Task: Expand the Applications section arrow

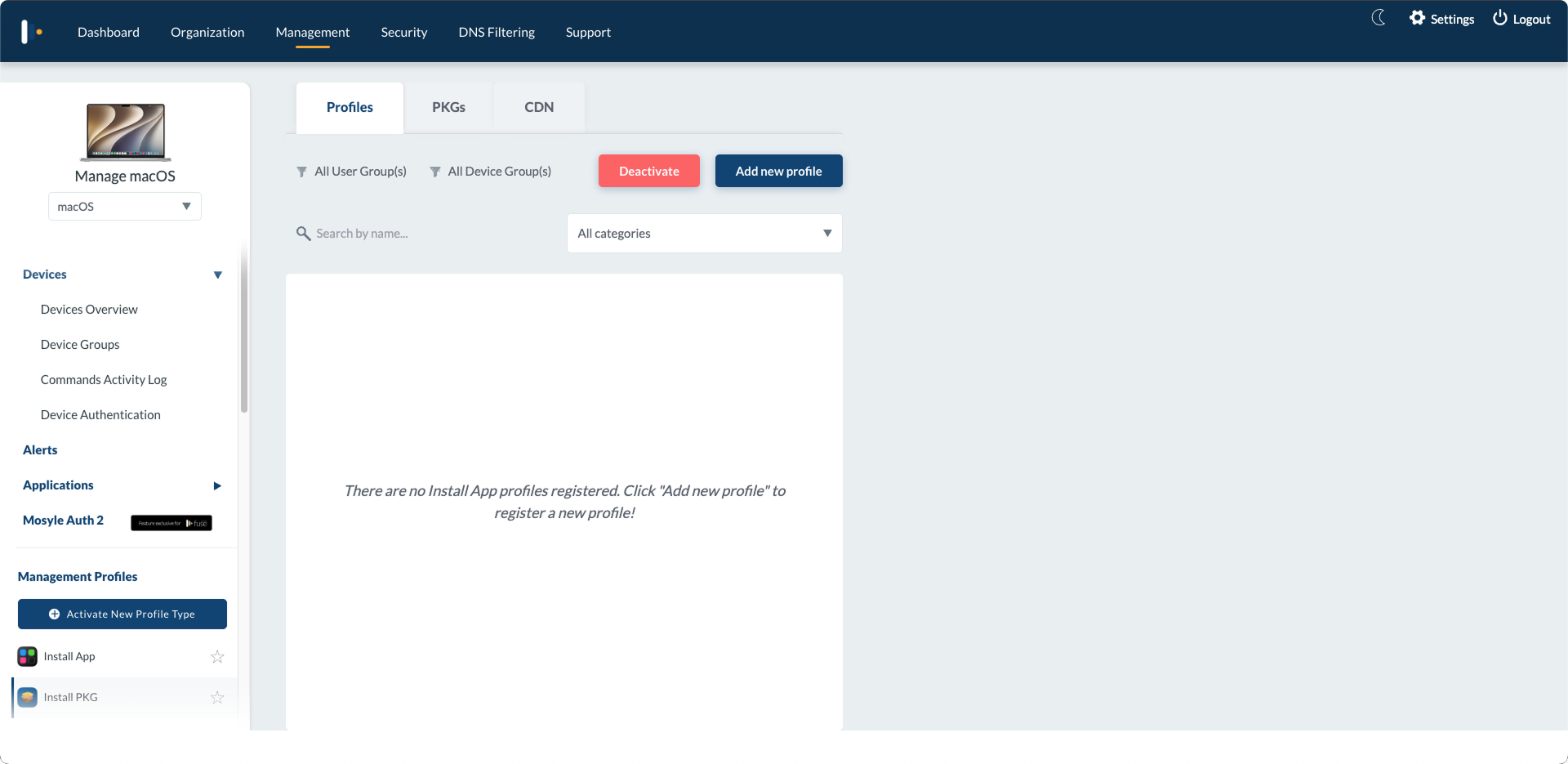Action: [x=217, y=485]
